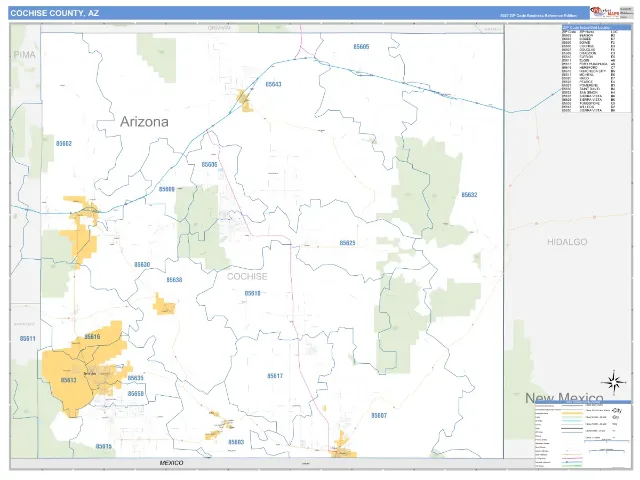Click ZIP code label 85616
640x480 pixels.
[x=92, y=337]
